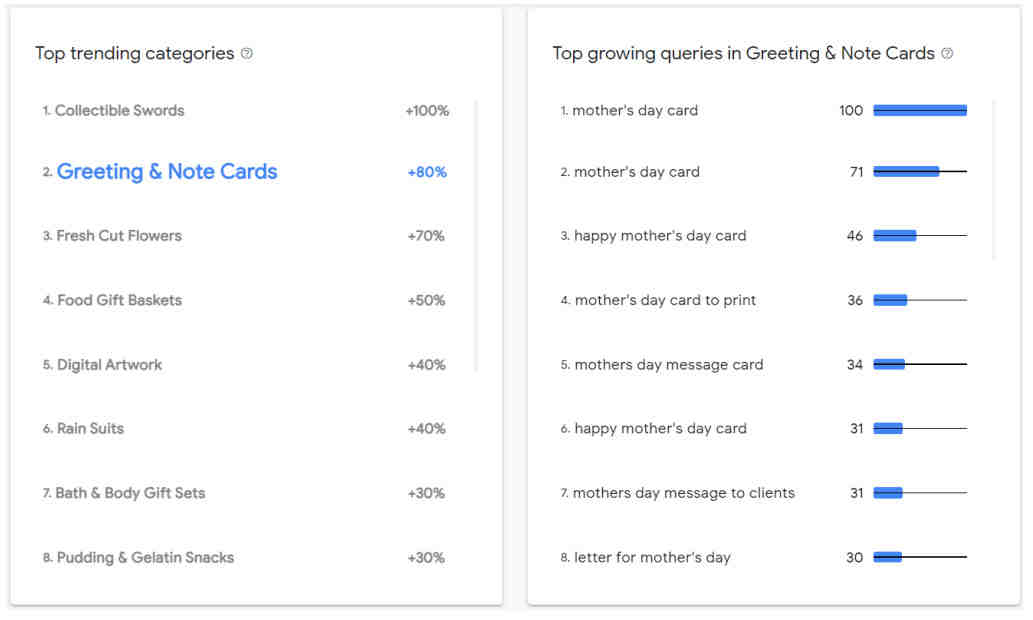Click the blue bar valued 100
This screenshot has width=1033, height=620.
[x=920, y=111]
